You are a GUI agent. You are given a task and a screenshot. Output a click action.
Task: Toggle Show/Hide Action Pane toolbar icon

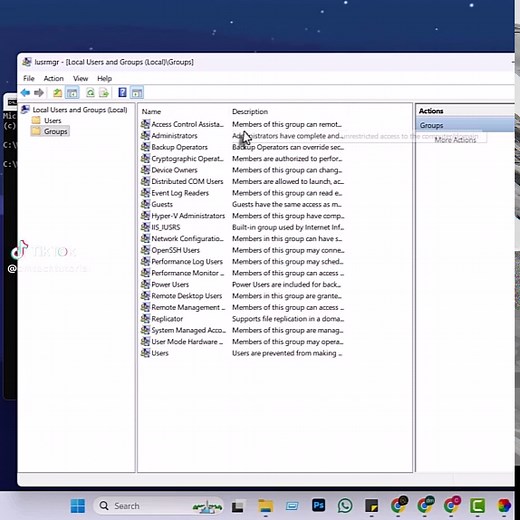coord(137,93)
